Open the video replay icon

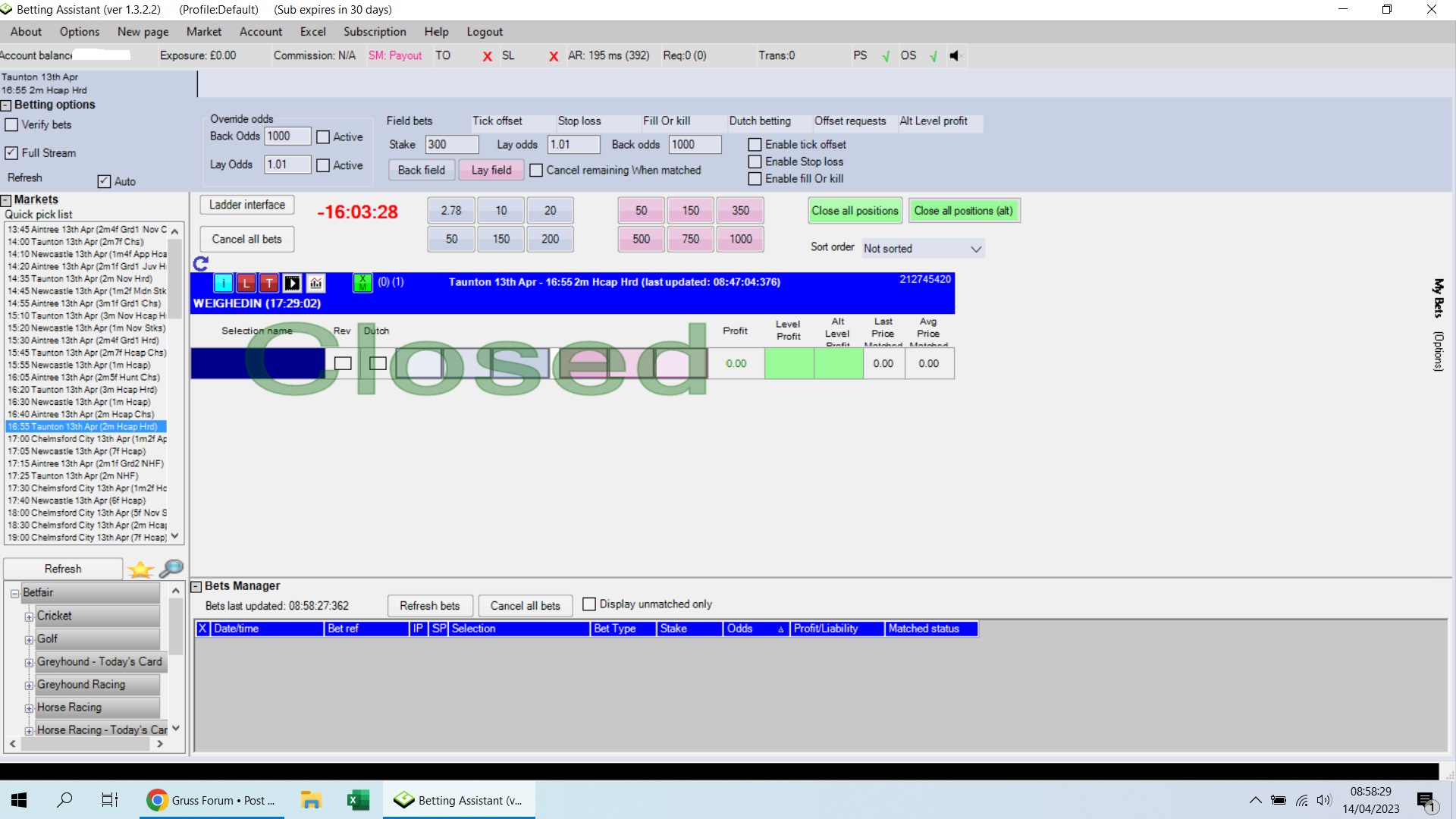pyautogui.click(x=293, y=283)
